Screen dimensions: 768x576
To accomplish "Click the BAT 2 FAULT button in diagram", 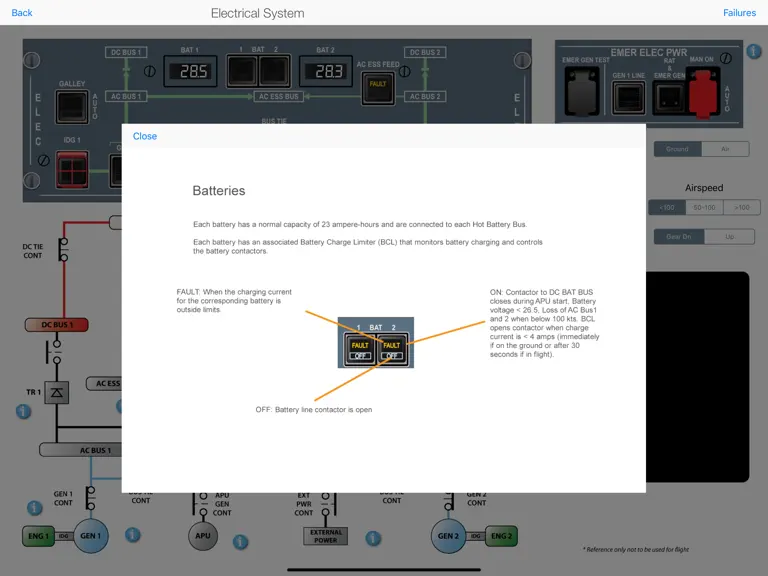I will pos(392,349).
